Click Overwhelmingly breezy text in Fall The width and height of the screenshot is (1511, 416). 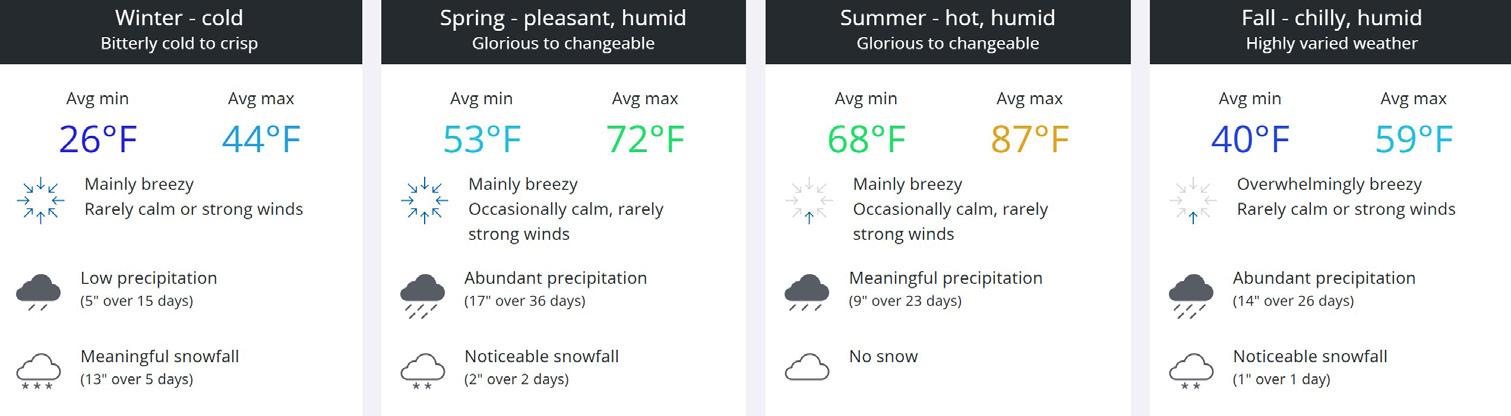tap(1328, 184)
